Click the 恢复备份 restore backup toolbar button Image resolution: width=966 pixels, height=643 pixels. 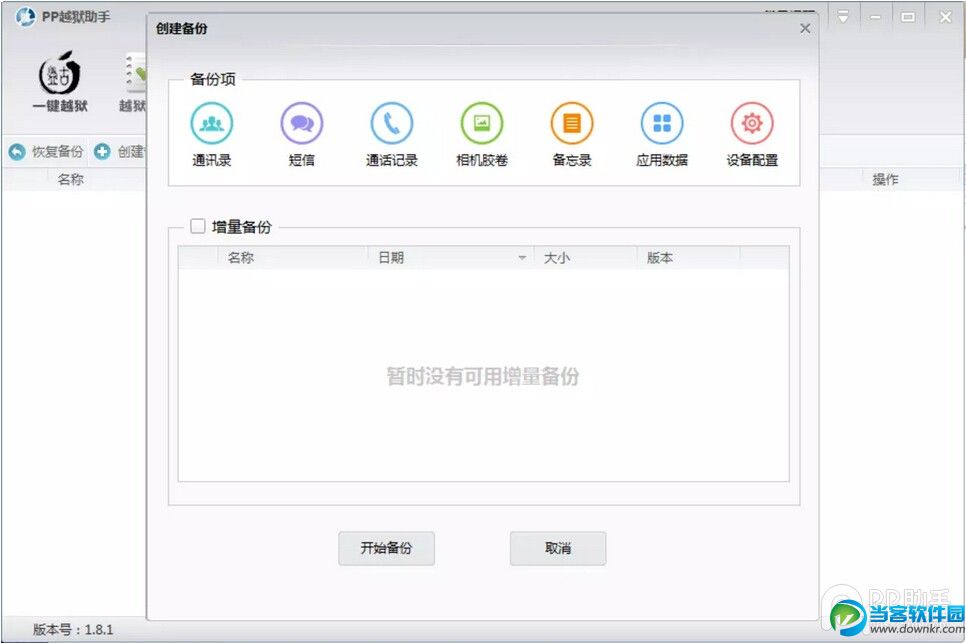click(x=46, y=152)
